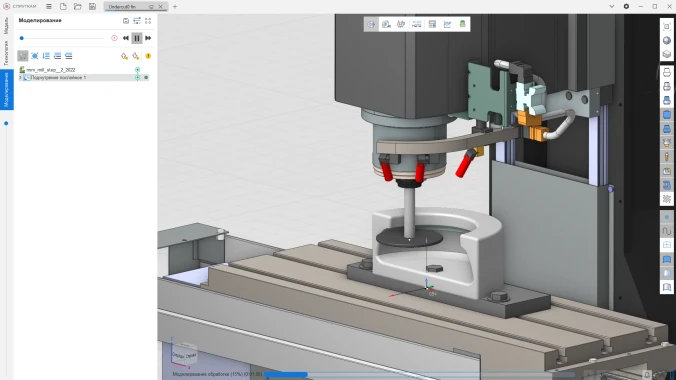This screenshot has height=380, width=676.
Task: Click the bottom icon of right toolbar
Action: [x=667, y=287]
